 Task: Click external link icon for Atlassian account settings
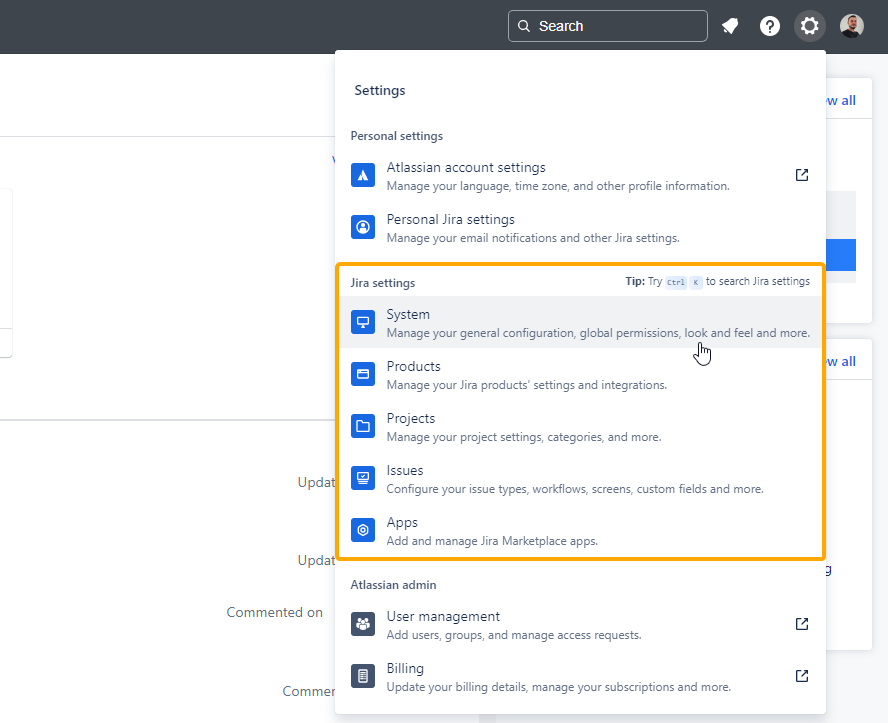tap(801, 175)
